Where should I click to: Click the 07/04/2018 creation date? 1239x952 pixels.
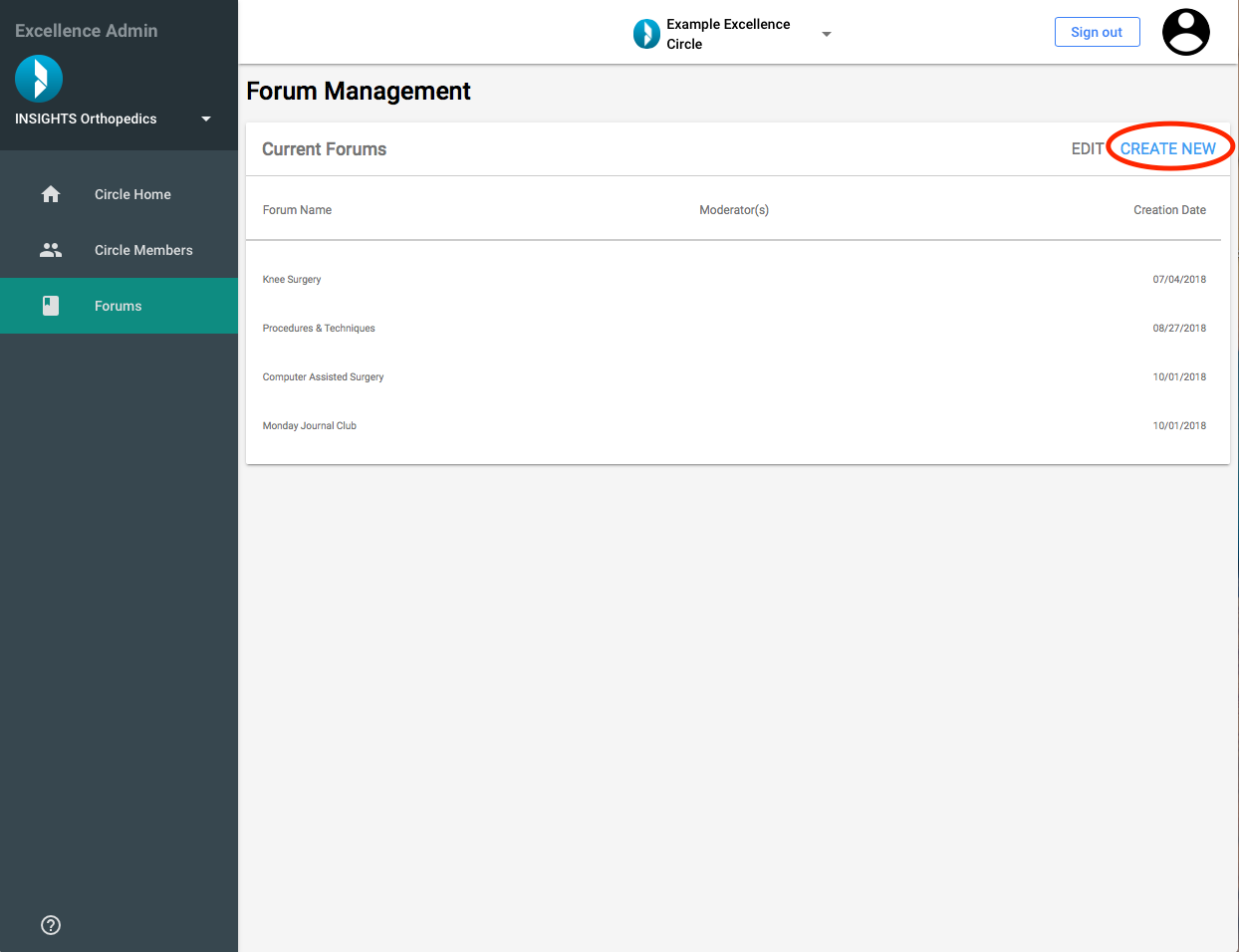(x=1179, y=279)
